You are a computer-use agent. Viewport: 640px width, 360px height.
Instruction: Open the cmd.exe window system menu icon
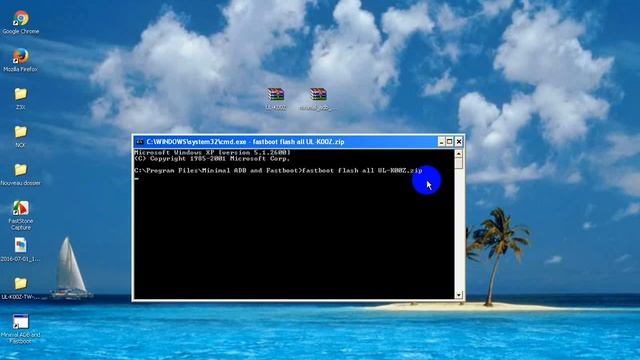point(140,142)
